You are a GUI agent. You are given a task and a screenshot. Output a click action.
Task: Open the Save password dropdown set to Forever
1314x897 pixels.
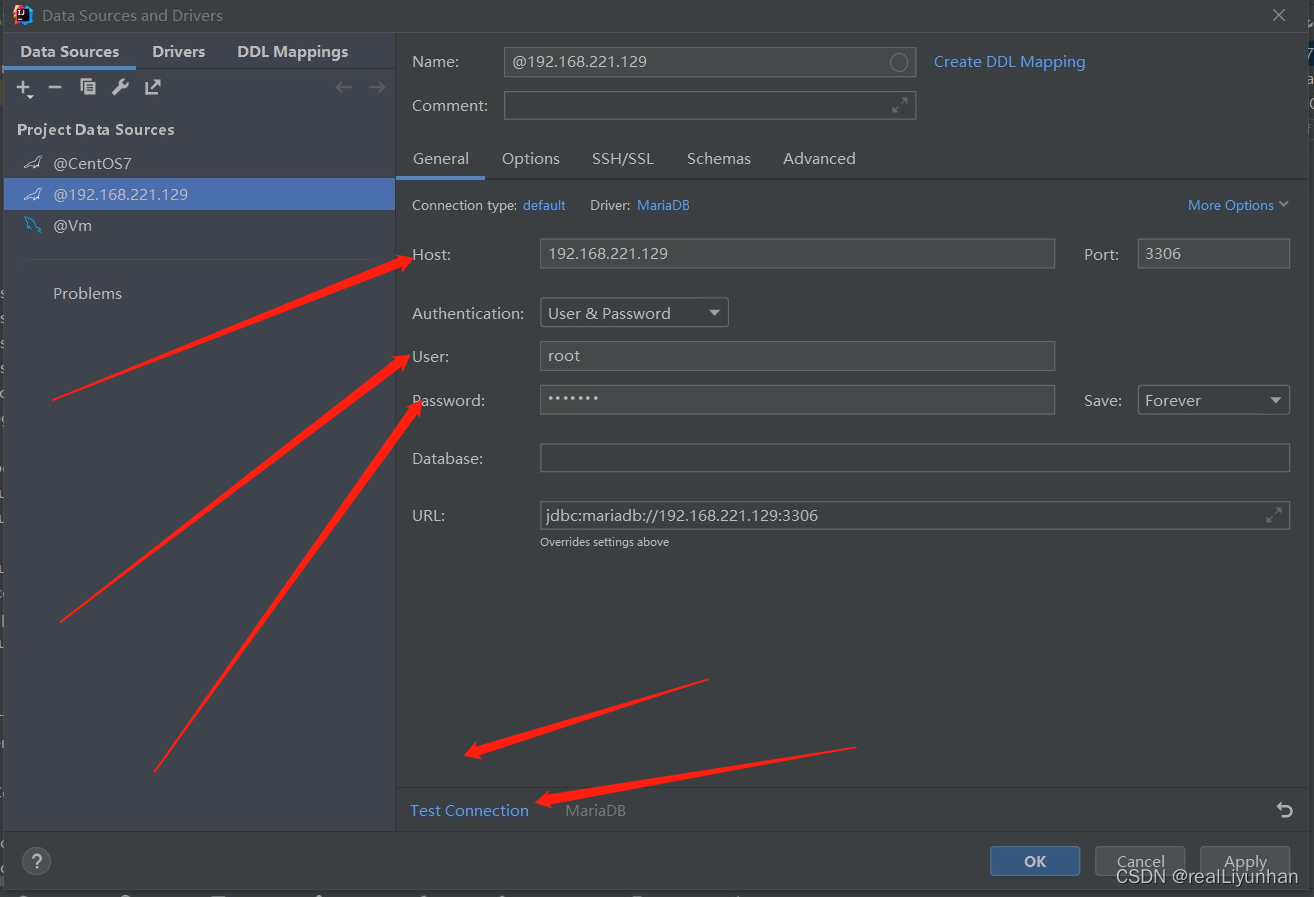click(x=1214, y=400)
